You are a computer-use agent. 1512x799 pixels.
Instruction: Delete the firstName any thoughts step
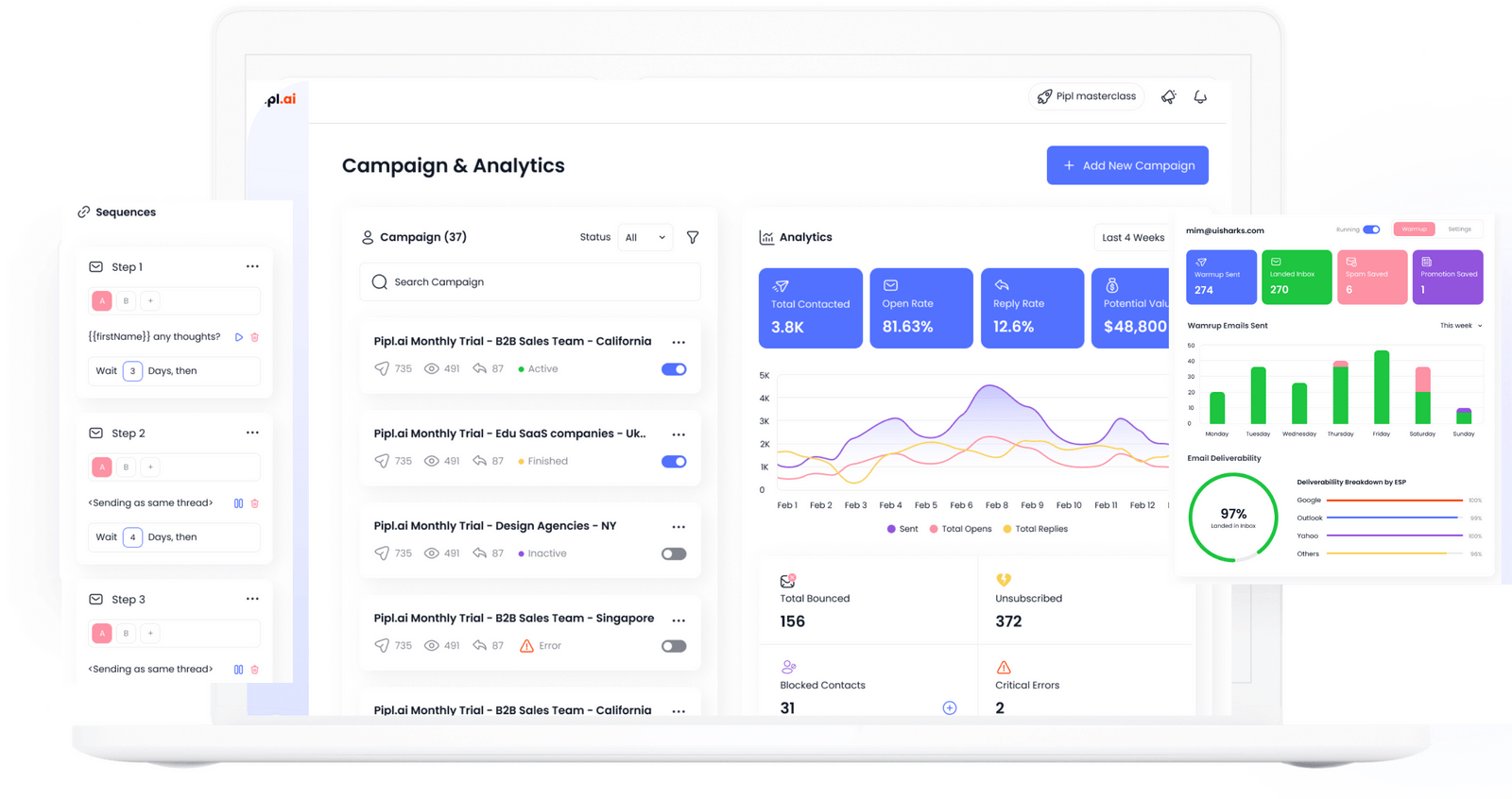255,337
